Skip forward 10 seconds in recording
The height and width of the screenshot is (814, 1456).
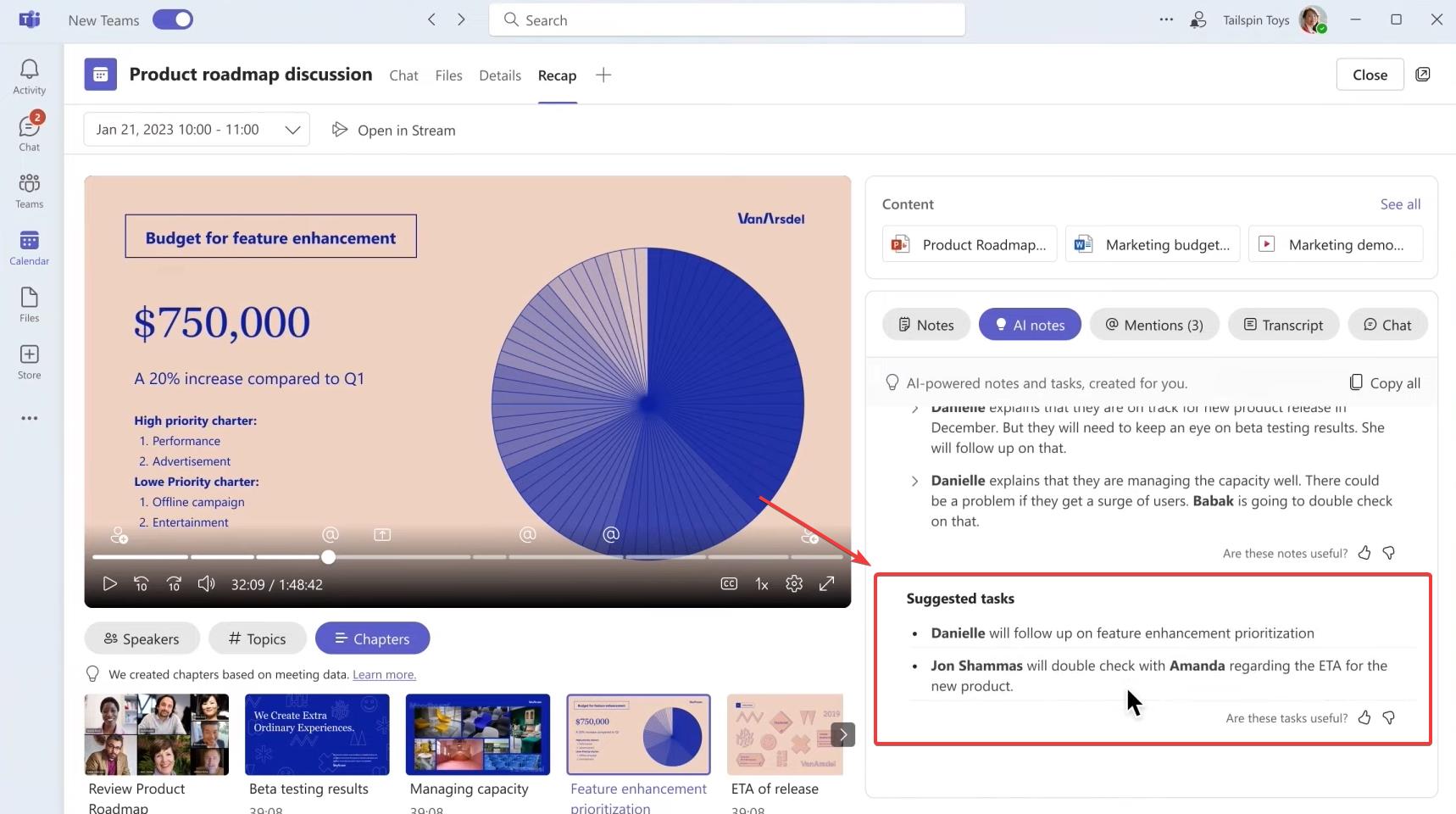tap(174, 583)
